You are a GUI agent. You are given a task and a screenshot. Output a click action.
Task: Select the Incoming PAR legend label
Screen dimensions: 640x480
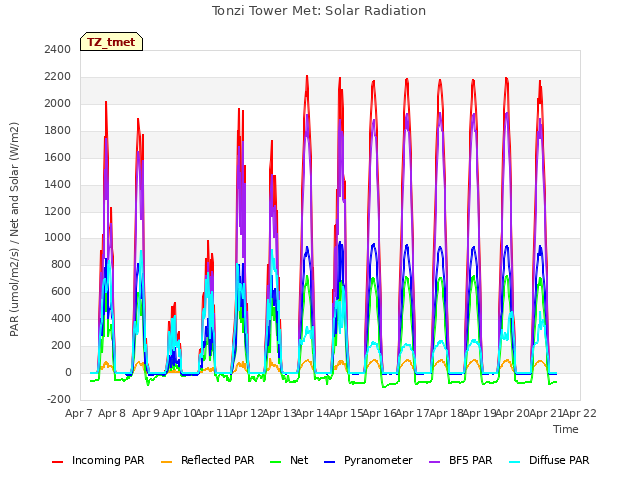click(108, 460)
